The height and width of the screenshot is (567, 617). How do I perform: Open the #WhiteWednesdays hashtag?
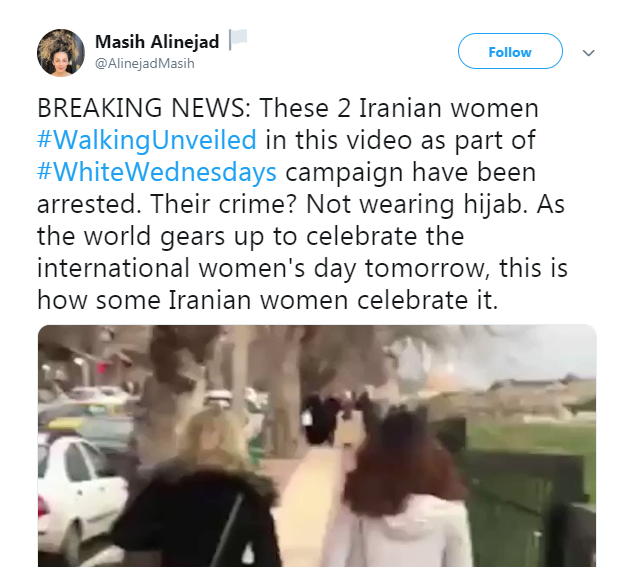pyautogui.click(x=157, y=172)
